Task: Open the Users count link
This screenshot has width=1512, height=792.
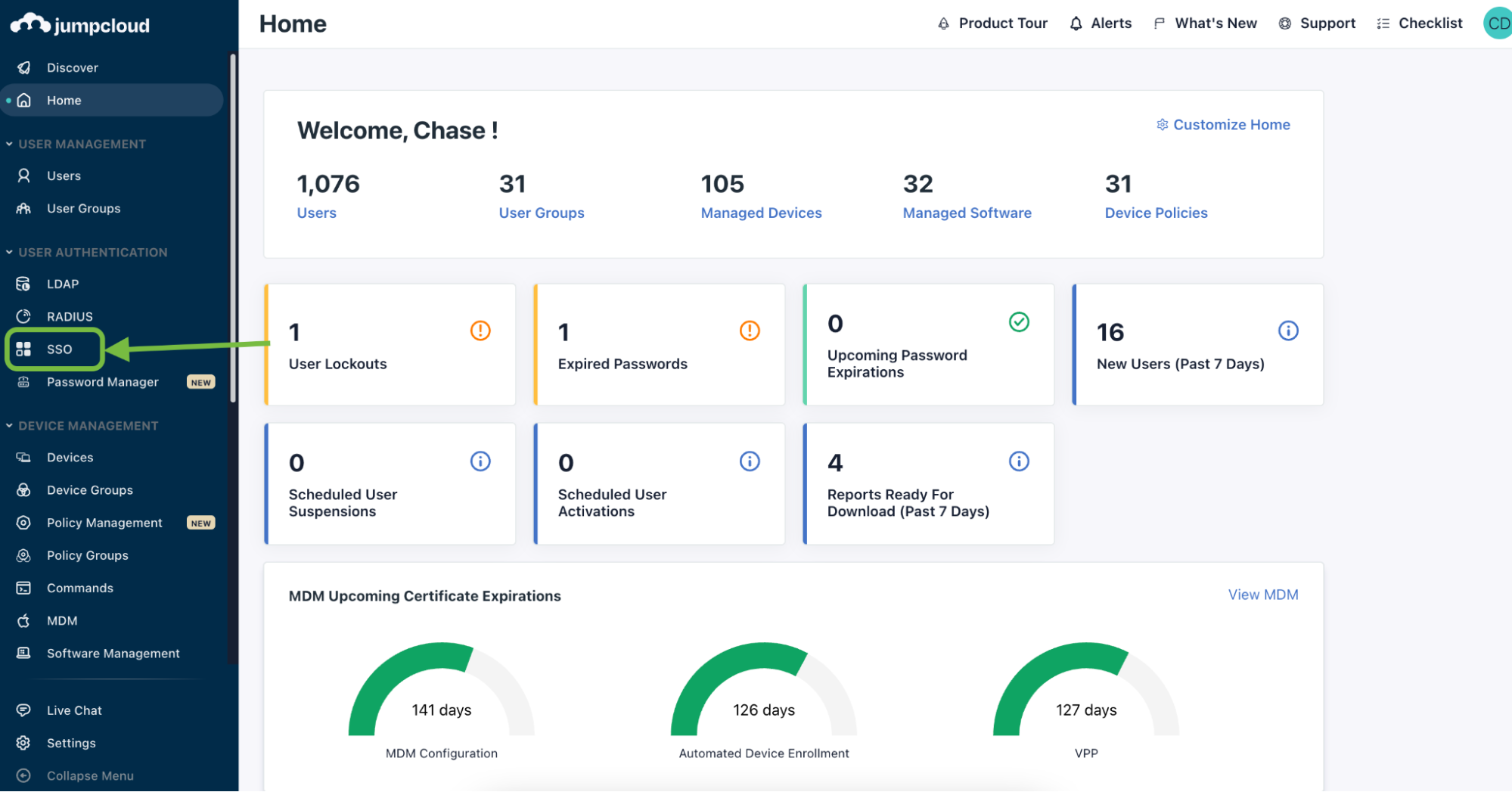Action: coord(316,213)
